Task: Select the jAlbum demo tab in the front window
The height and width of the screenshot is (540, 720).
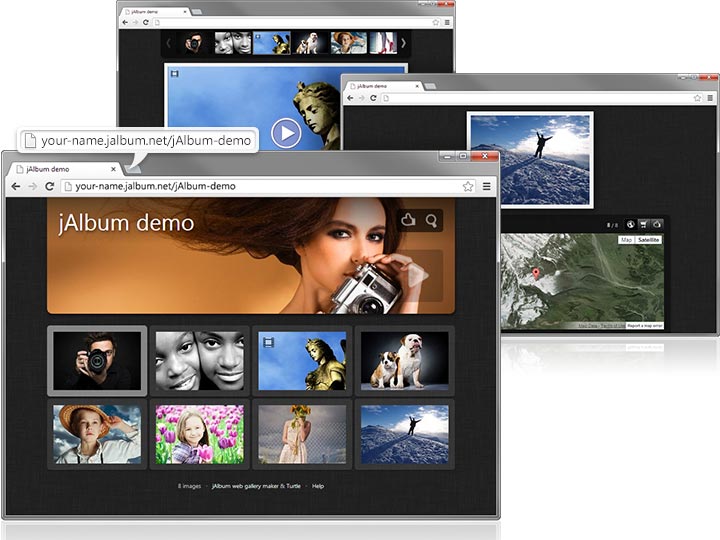Action: pos(64,169)
